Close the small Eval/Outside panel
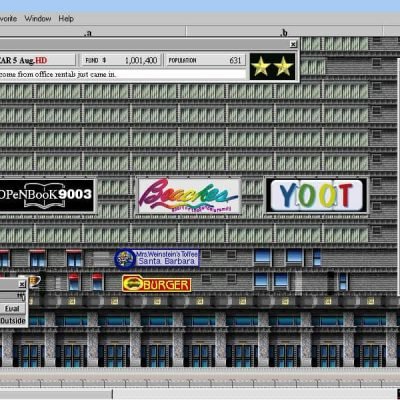Image resolution: width=400 pixels, height=400 pixels. click(22, 284)
